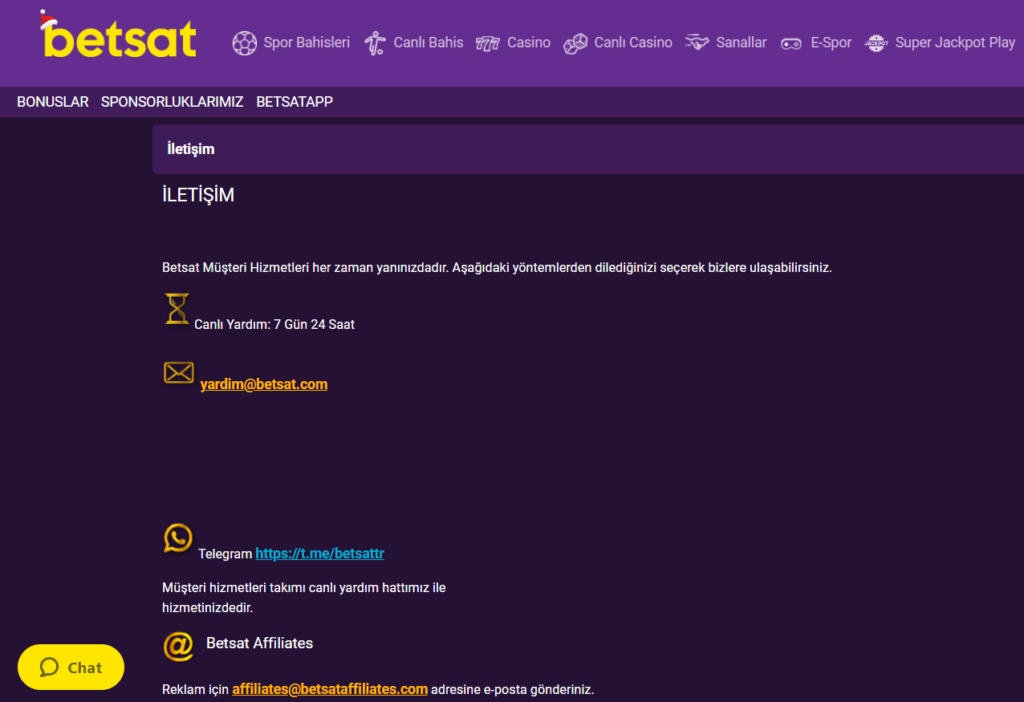This screenshot has height=702, width=1024.
Task: Select Sanallar menu item
Action: pos(741,42)
